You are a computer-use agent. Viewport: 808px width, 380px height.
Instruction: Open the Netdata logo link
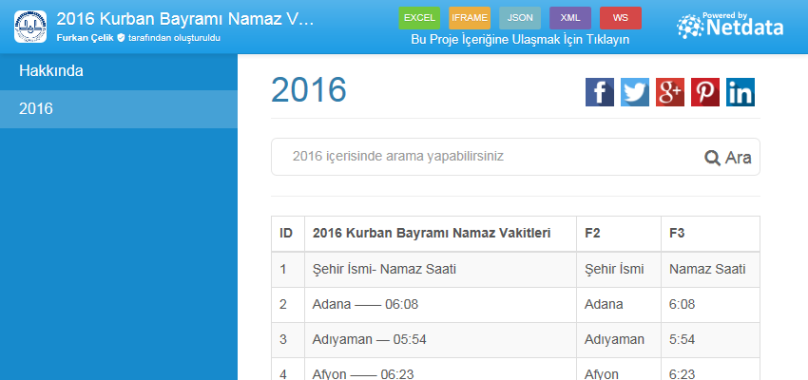[730, 25]
